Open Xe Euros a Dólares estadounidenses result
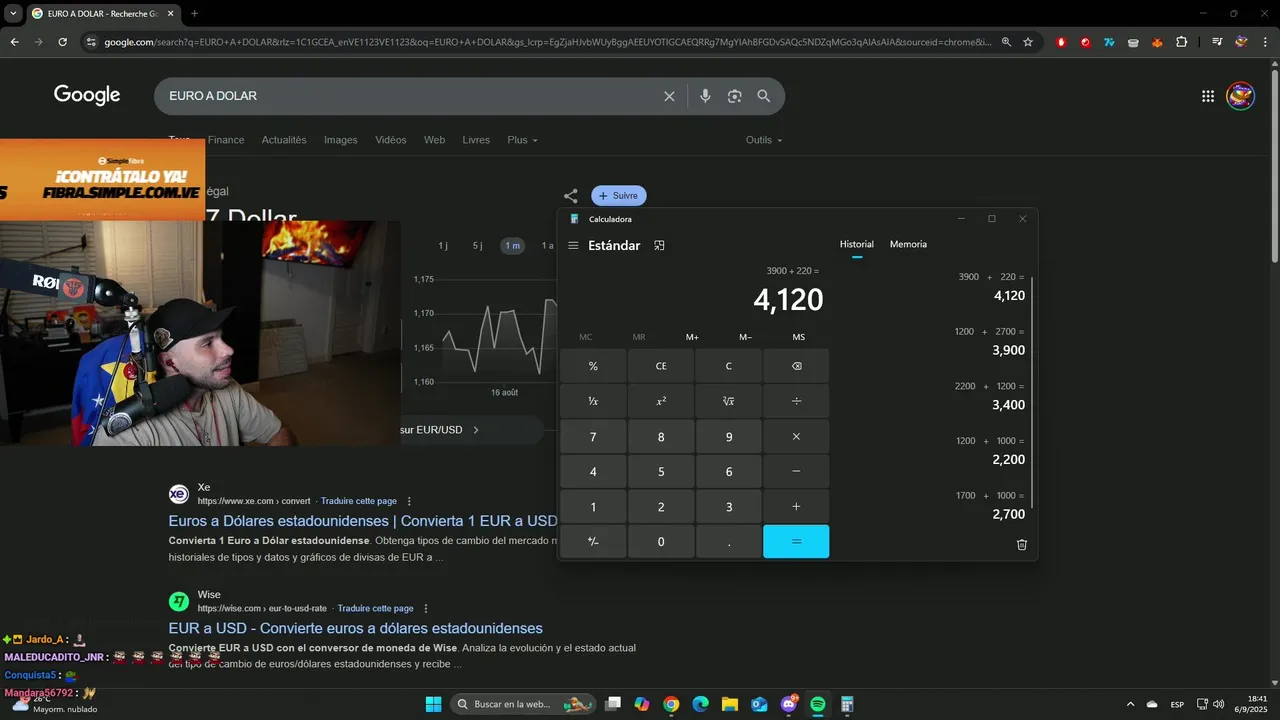1280x720 pixels. 363,521
